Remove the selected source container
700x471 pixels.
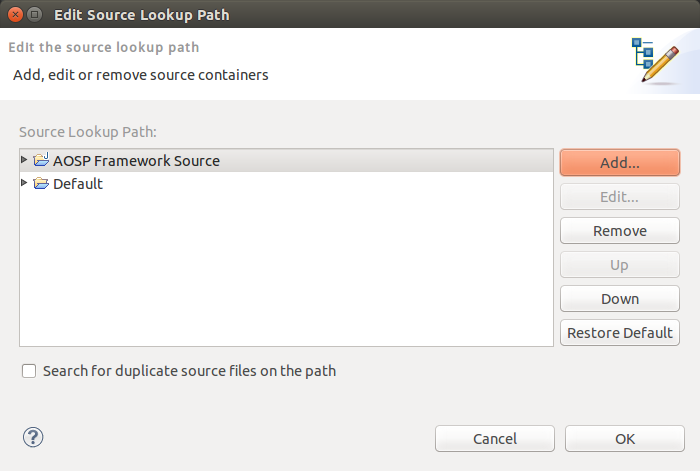620,231
